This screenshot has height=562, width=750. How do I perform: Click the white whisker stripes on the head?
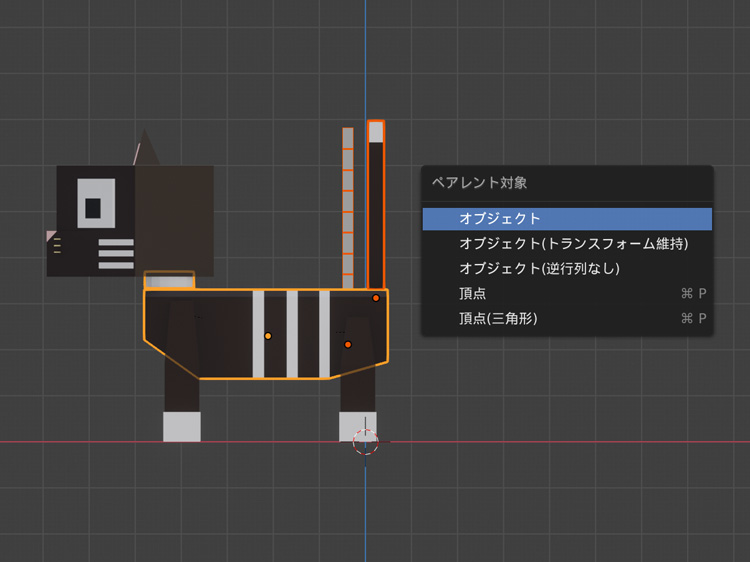[x=116, y=254]
